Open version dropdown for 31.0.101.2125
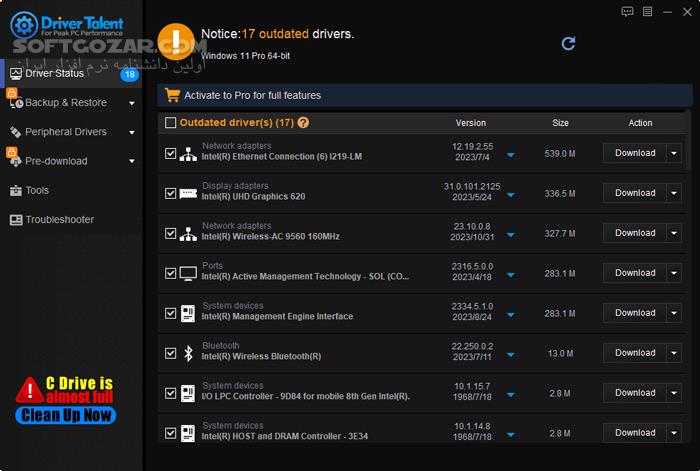The width and height of the screenshot is (700, 471). coord(511,195)
